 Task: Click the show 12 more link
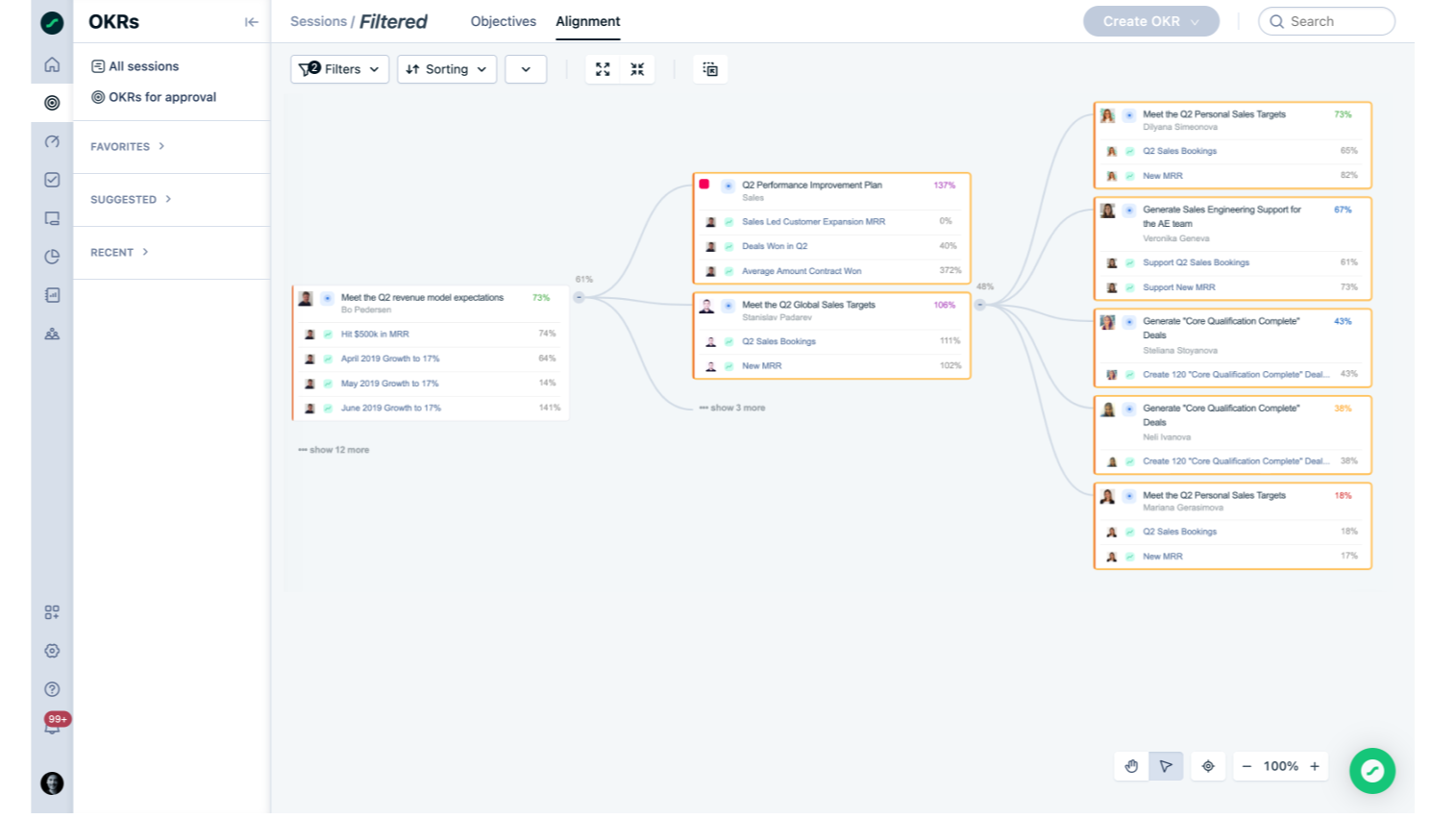click(333, 449)
